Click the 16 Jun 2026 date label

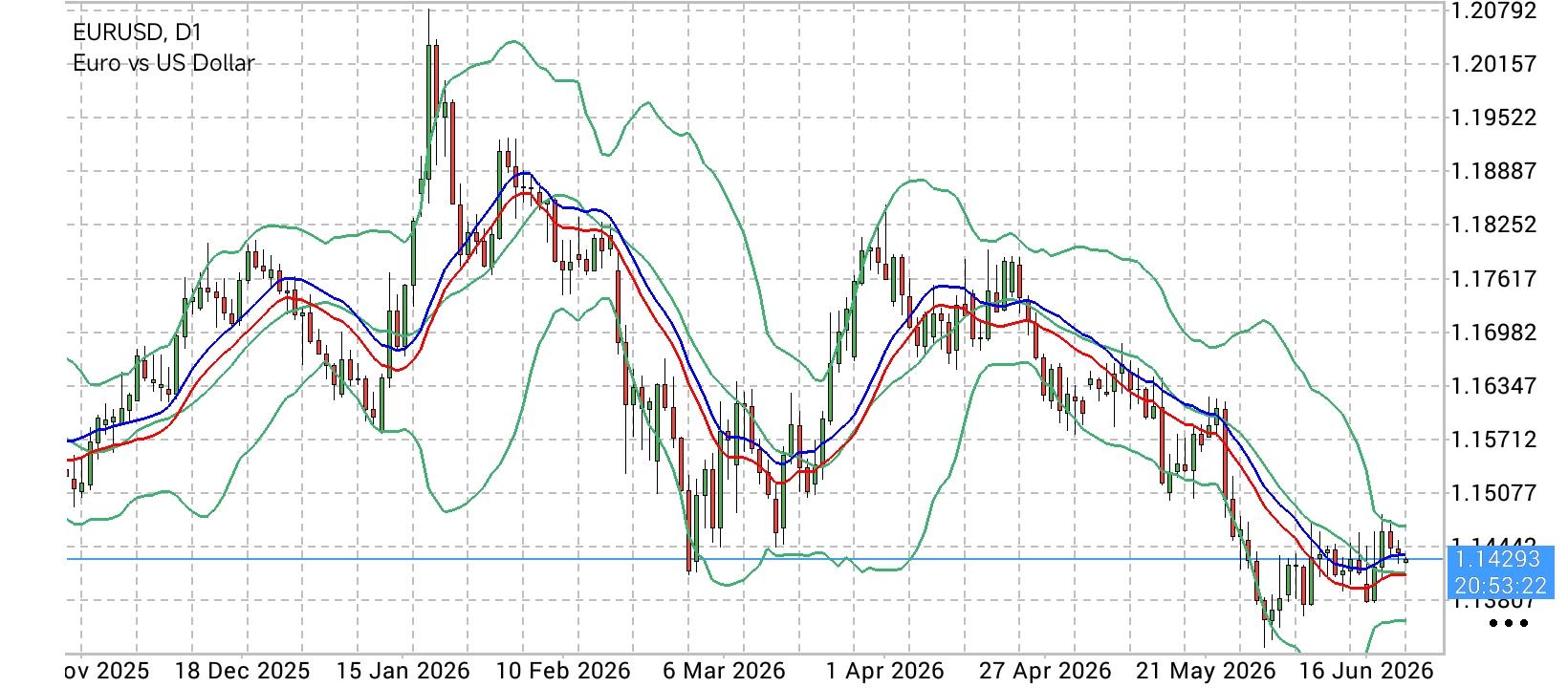pyautogui.click(x=1366, y=671)
